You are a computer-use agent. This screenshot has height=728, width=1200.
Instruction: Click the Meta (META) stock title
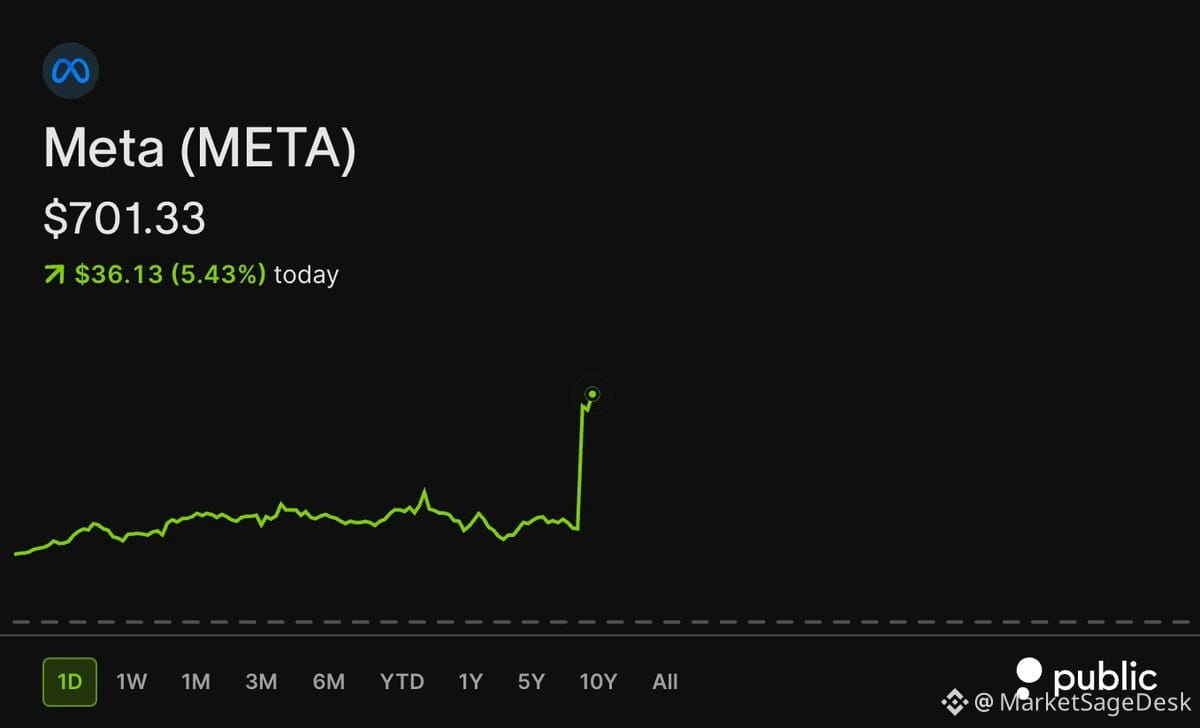tap(200, 150)
